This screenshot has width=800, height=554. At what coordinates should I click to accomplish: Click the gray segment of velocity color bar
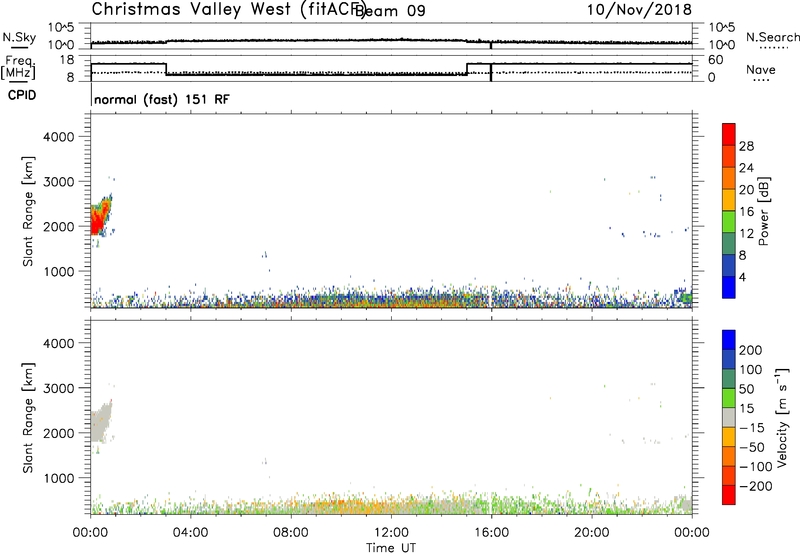click(729, 417)
